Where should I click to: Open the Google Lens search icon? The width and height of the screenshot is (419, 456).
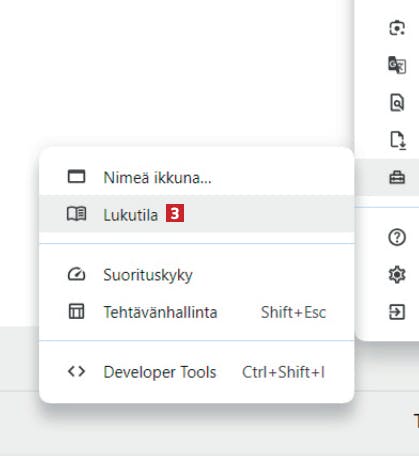397,28
